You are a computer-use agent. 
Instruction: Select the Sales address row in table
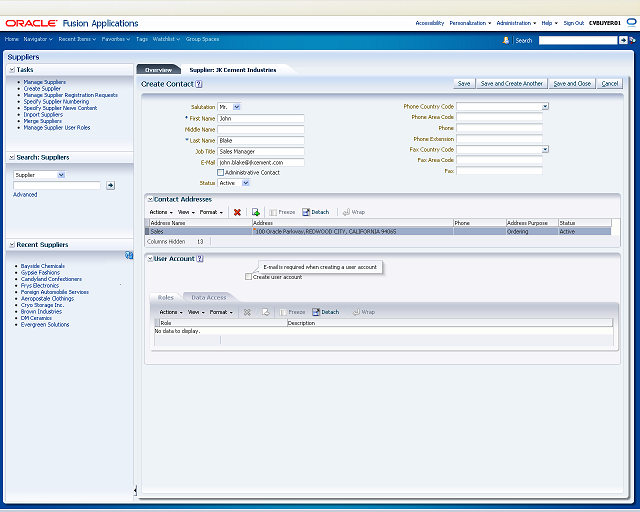coord(378,232)
